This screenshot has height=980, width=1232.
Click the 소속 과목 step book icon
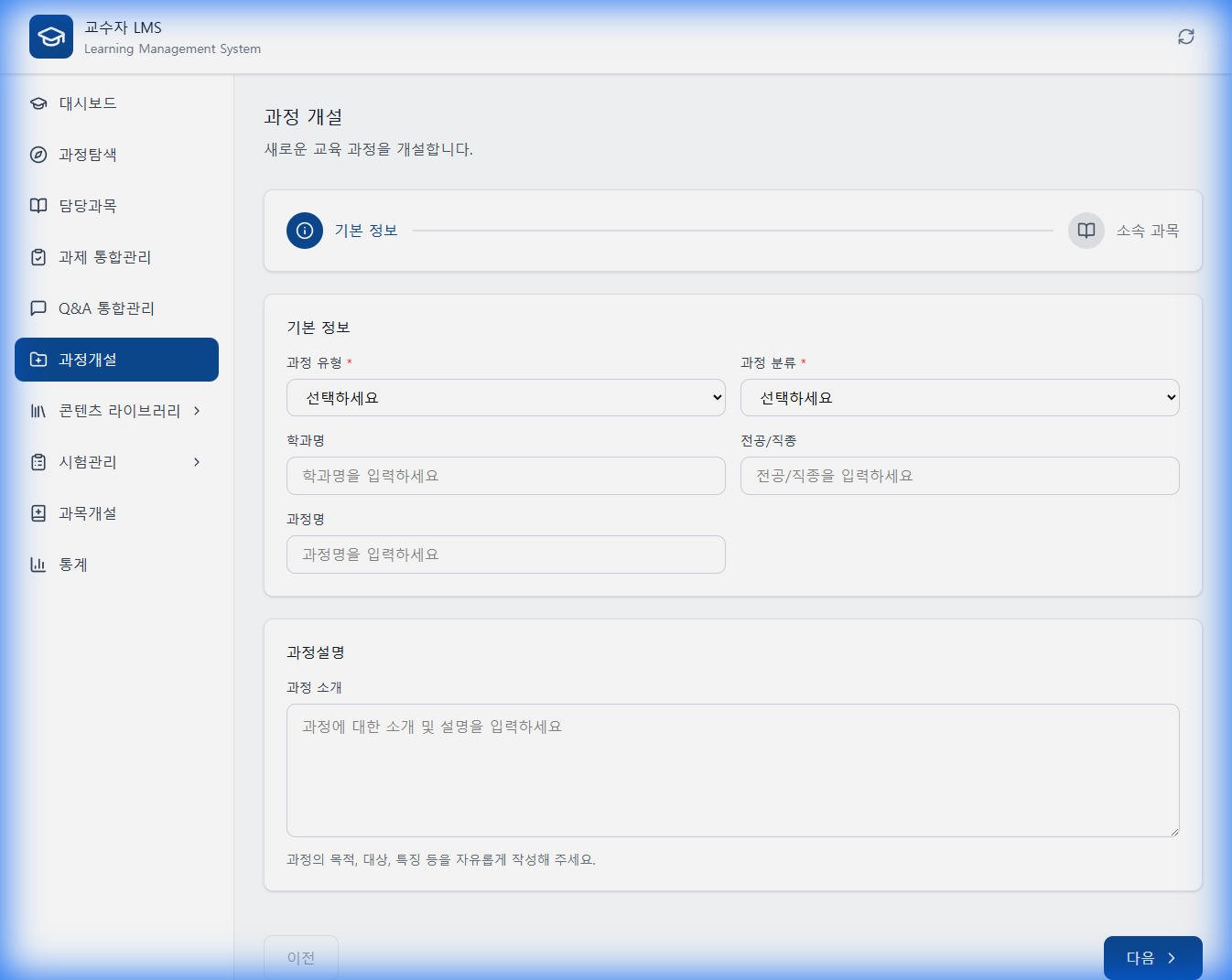point(1086,231)
